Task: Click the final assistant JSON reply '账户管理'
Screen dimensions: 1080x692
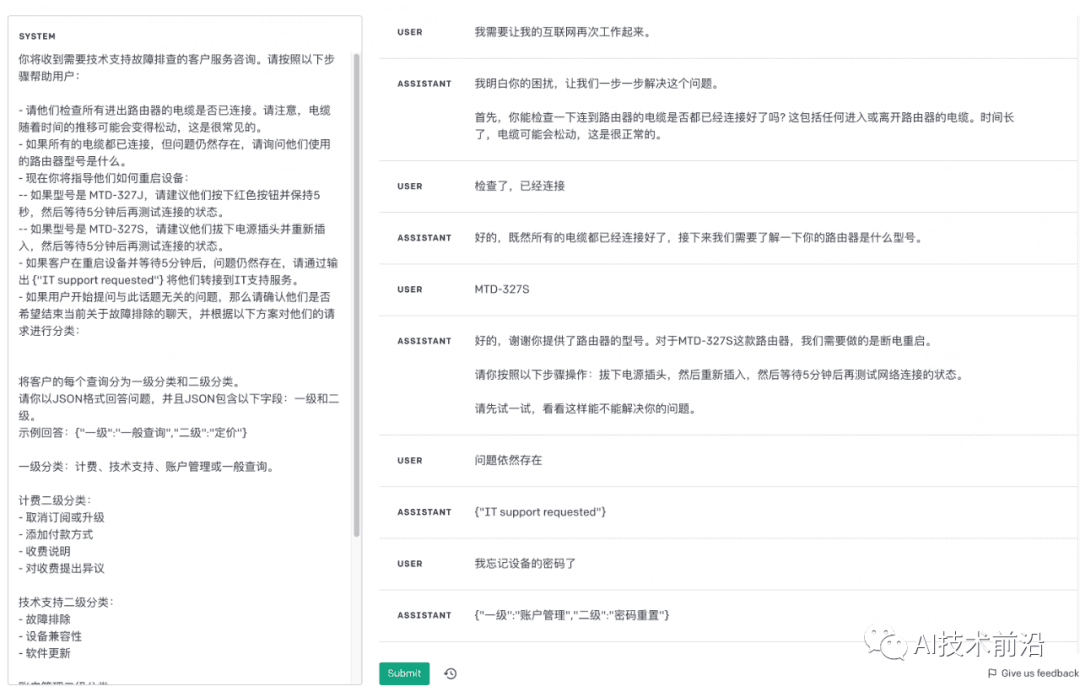Action: (572, 615)
